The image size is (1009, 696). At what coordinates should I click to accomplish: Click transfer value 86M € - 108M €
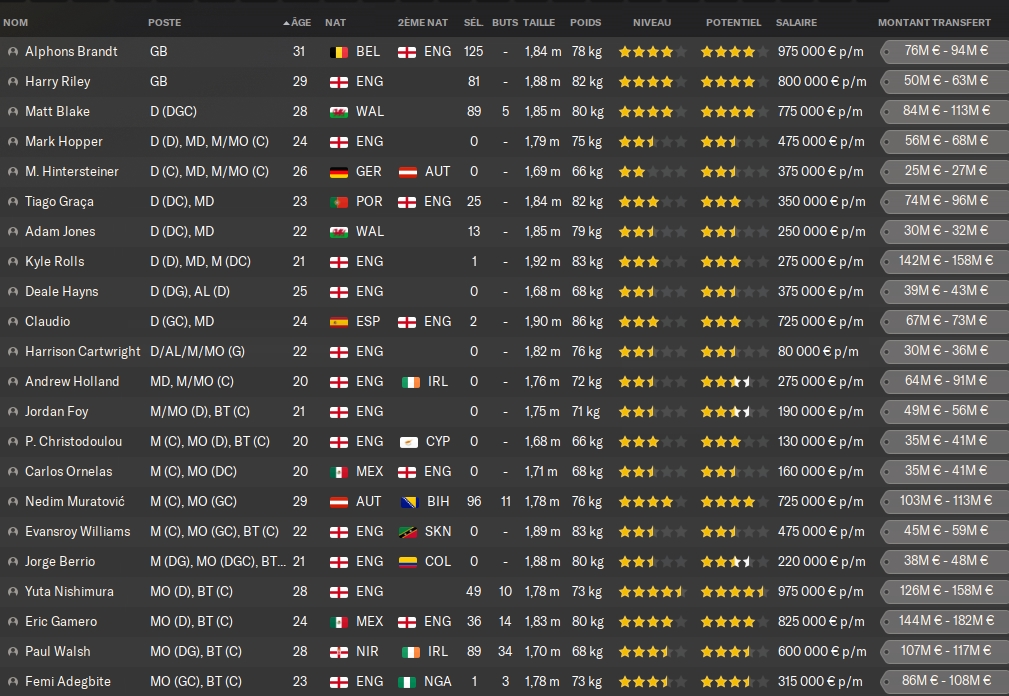coord(945,681)
